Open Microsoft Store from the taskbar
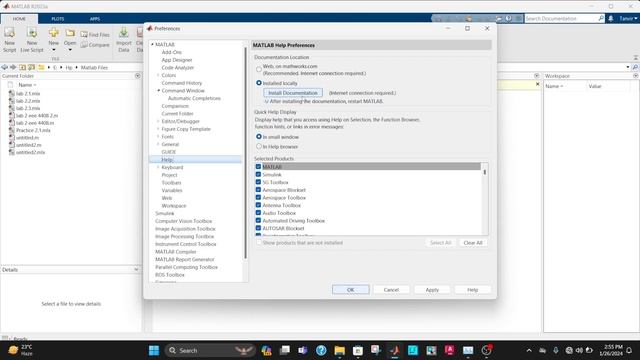Viewport: 640px width, 360px height. click(358, 350)
